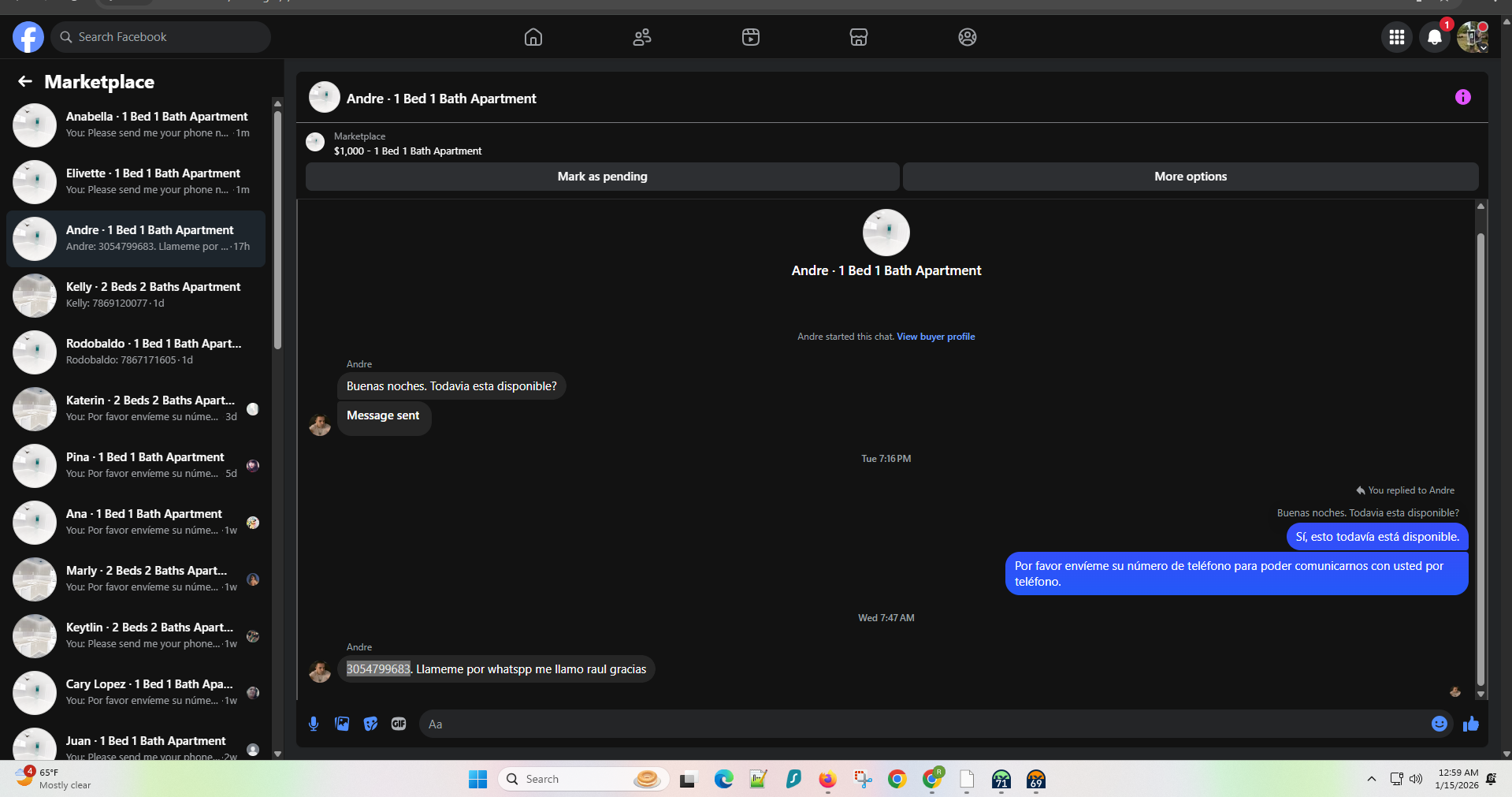This screenshot has width=1512, height=797.
Task: Click the Windows taskbar Search box
Action: [584, 779]
